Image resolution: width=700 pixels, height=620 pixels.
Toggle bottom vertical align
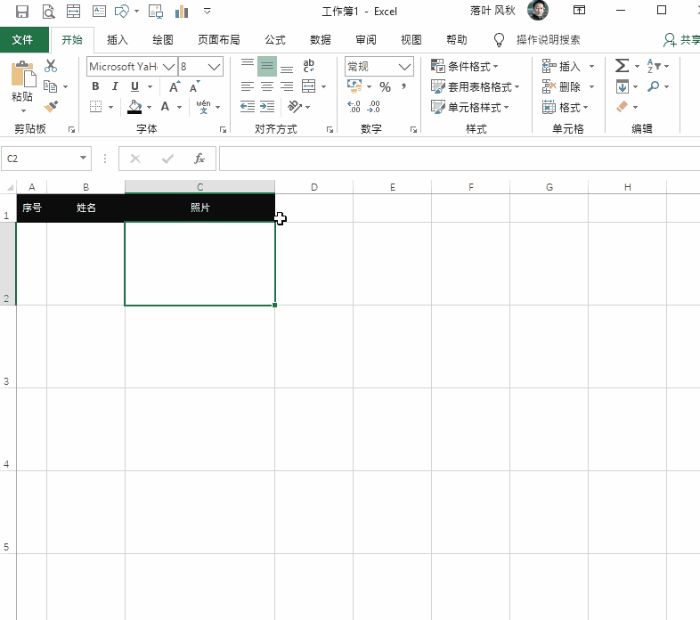pos(287,67)
